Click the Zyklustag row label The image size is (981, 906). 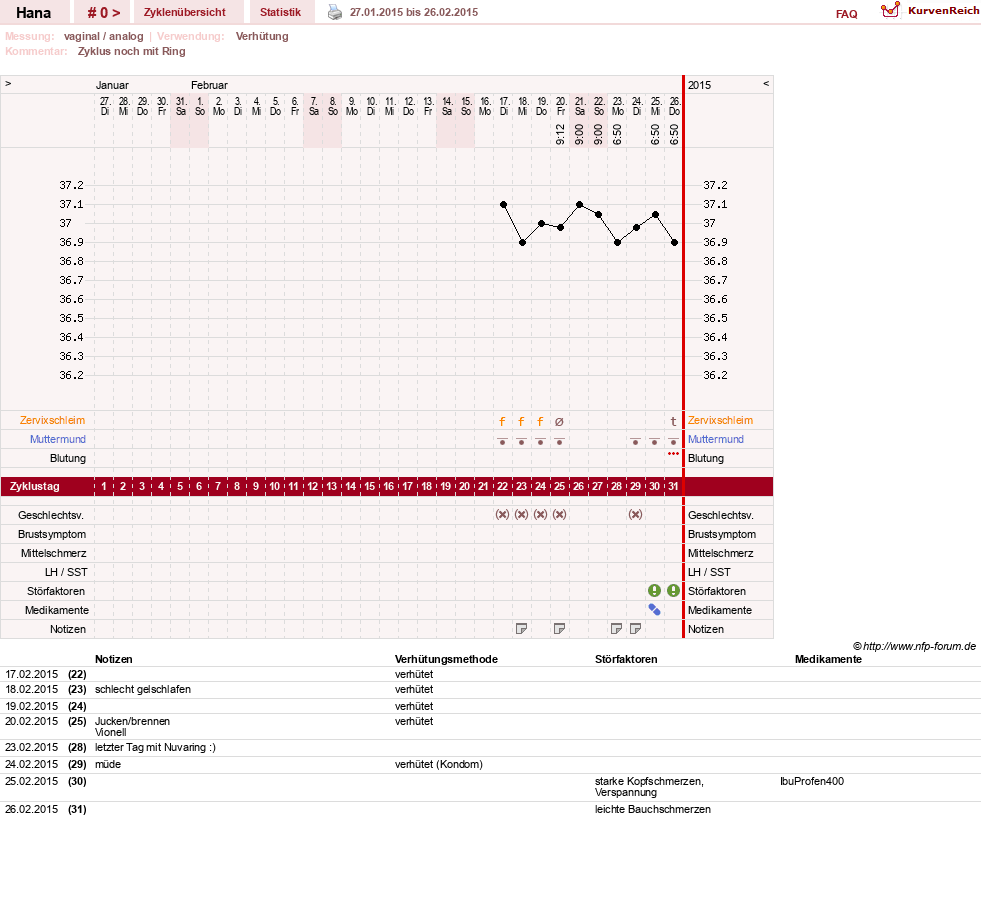point(34,486)
